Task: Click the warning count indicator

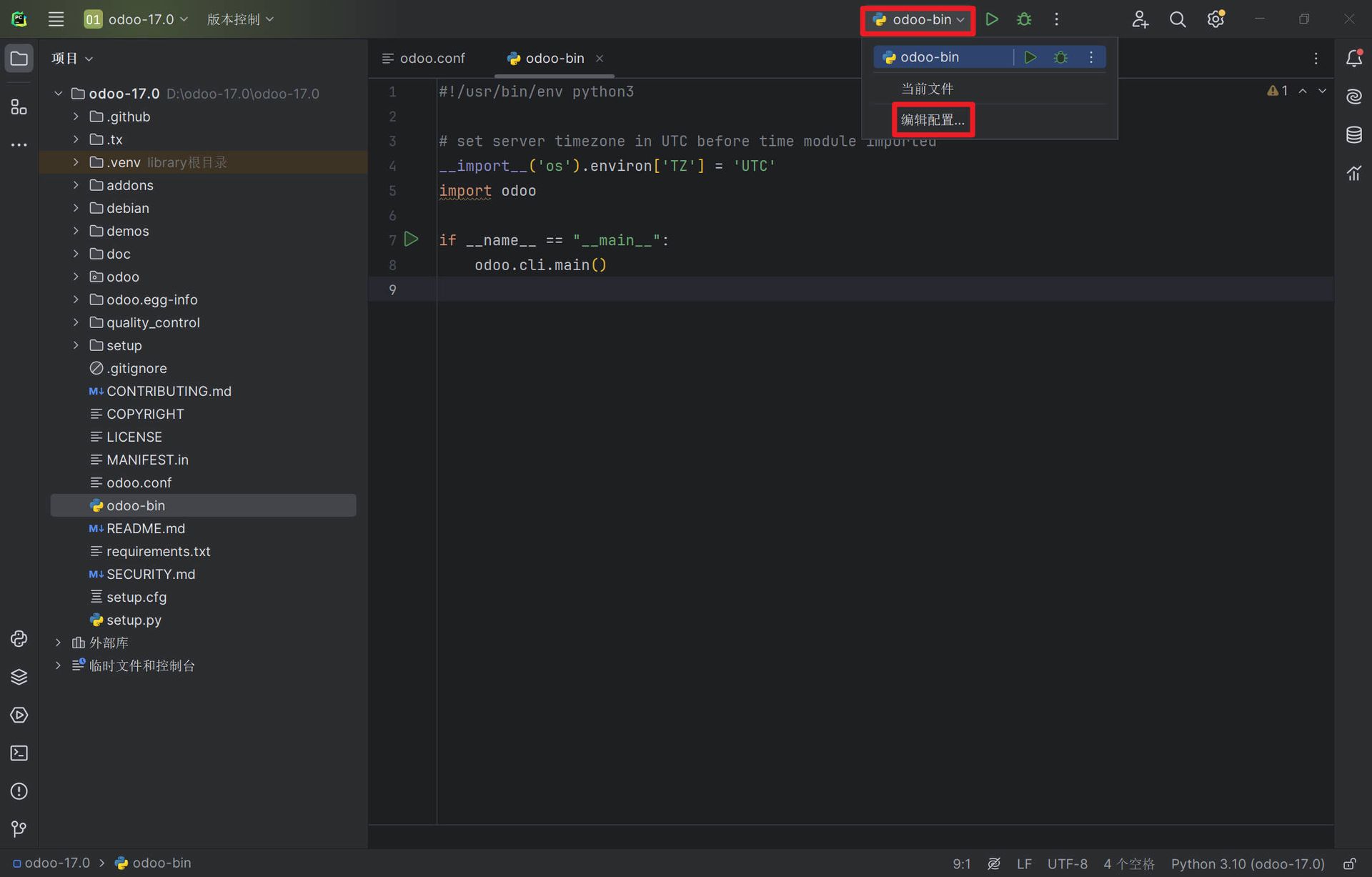Action: (x=1277, y=91)
